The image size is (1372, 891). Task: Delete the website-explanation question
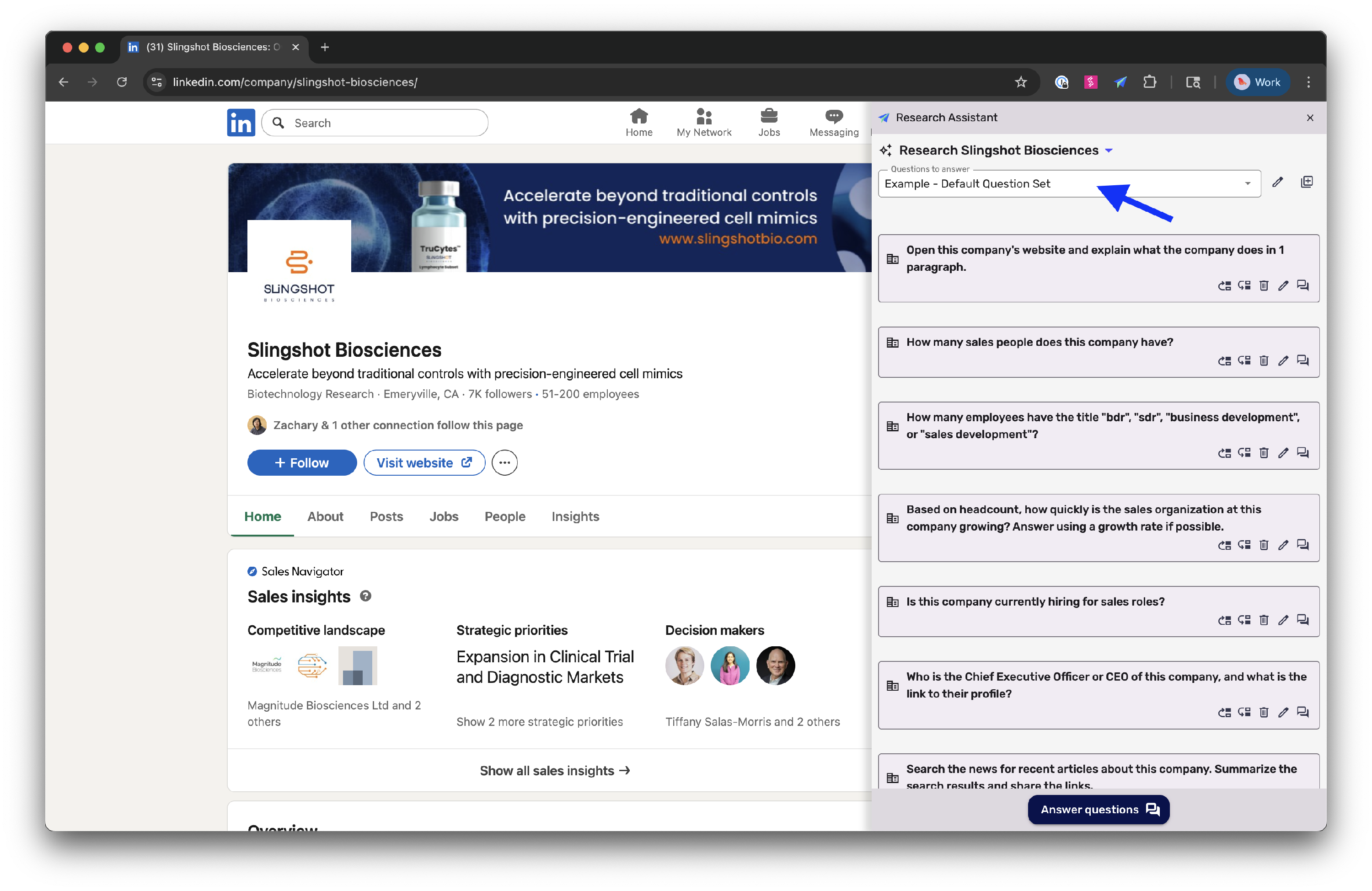pyautogui.click(x=1264, y=286)
